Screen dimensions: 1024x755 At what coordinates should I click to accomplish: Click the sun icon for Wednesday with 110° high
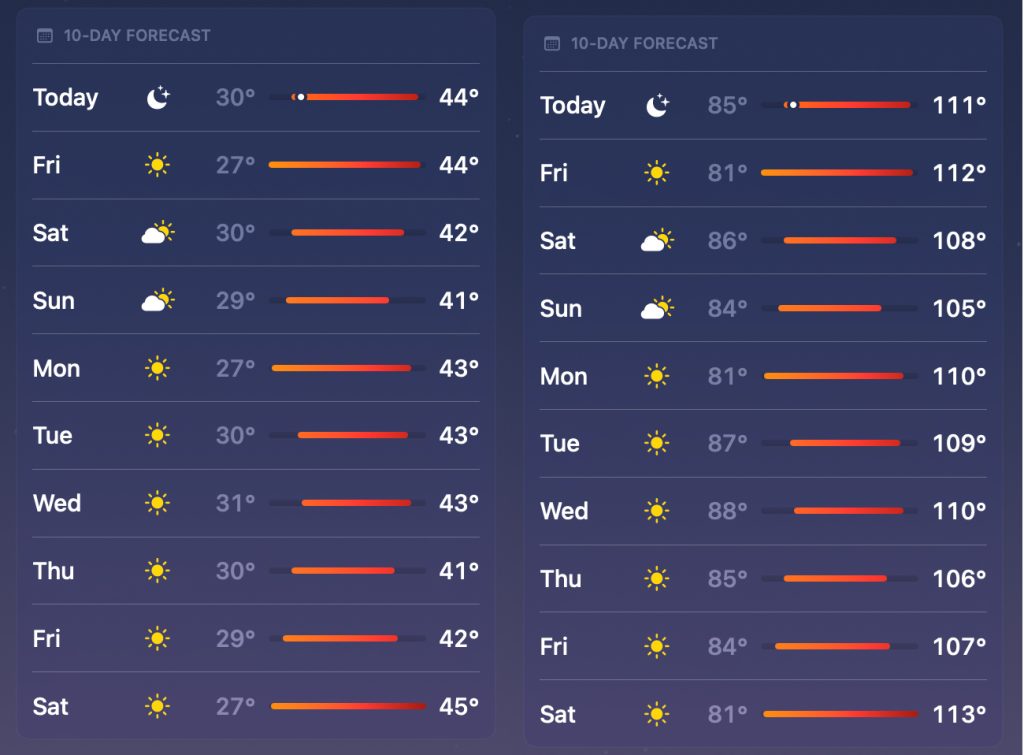(656, 511)
